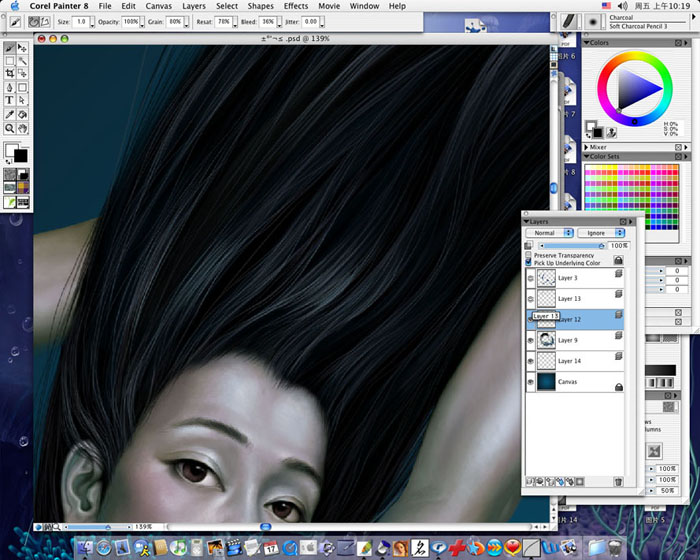Select the Paint Bucket tool
This screenshot has width=700, height=560.
pyautogui.click(x=22, y=115)
